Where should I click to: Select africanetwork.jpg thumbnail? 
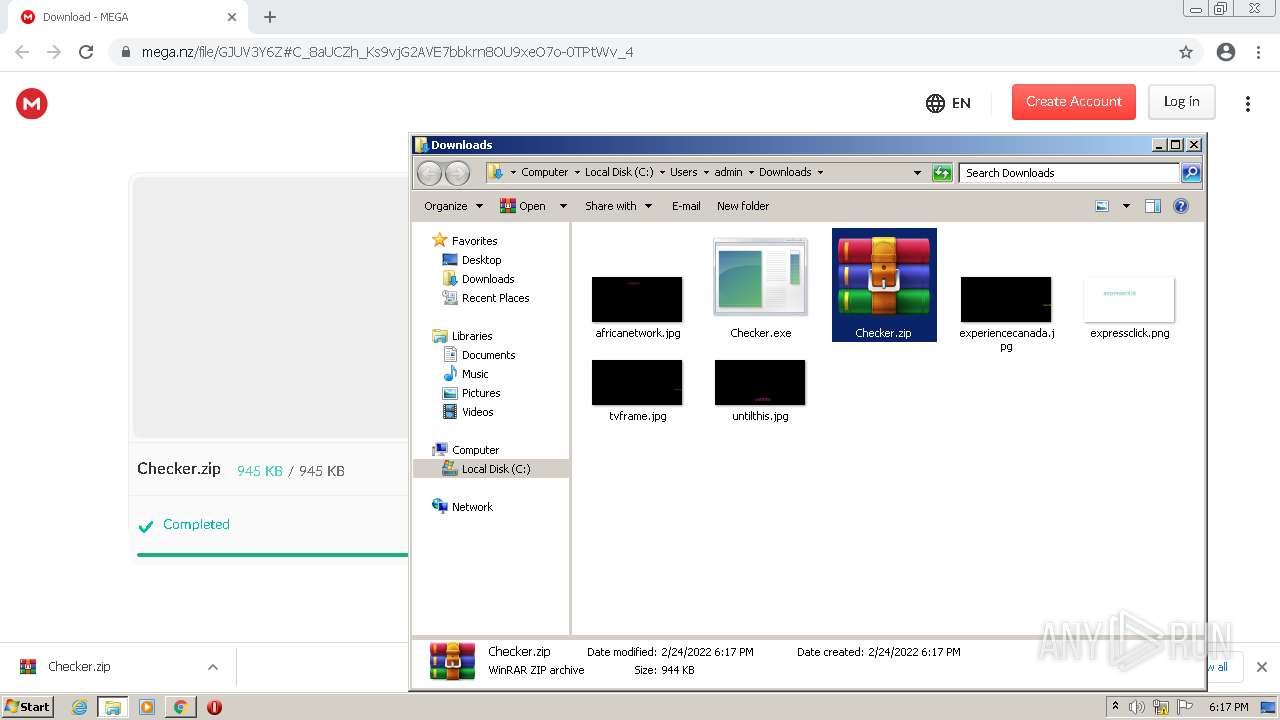[x=637, y=299]
